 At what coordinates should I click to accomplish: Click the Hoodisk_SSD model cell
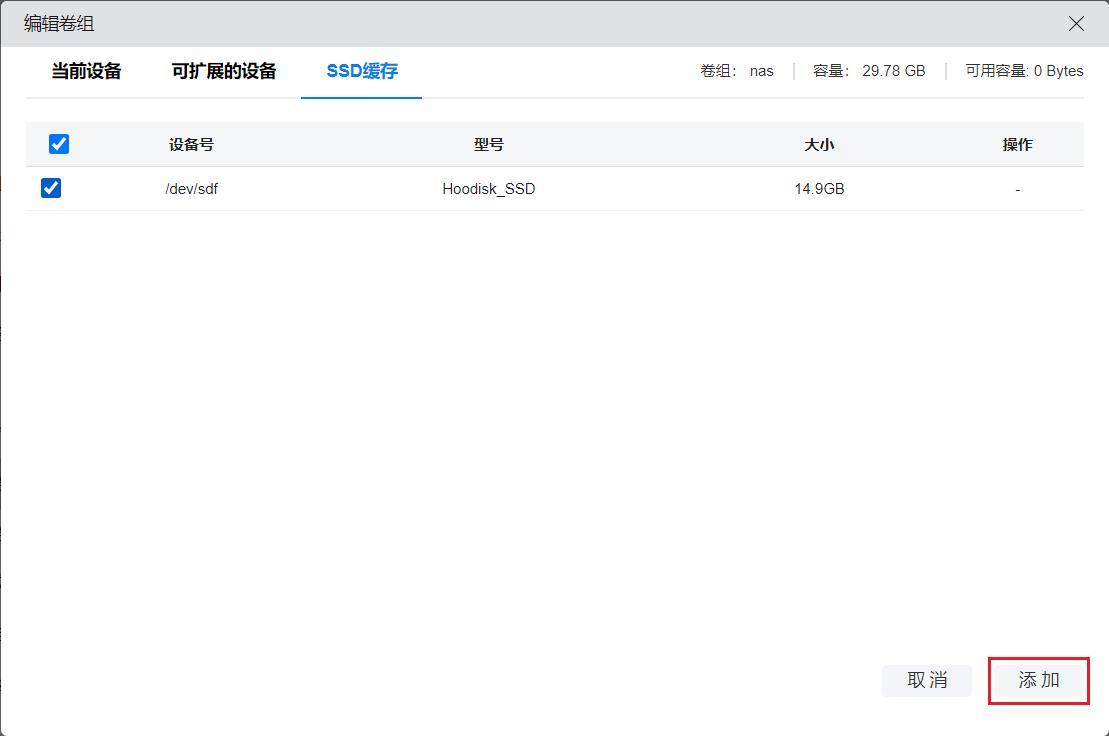[488, 188]
